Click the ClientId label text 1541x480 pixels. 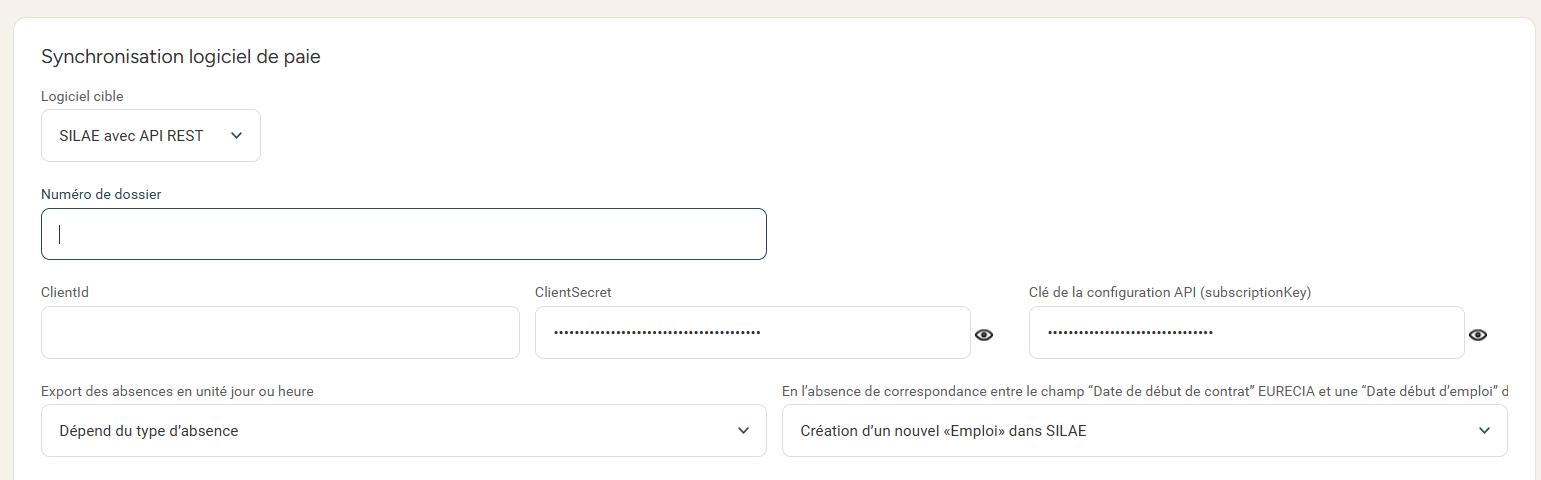click(x=65, y=292)
